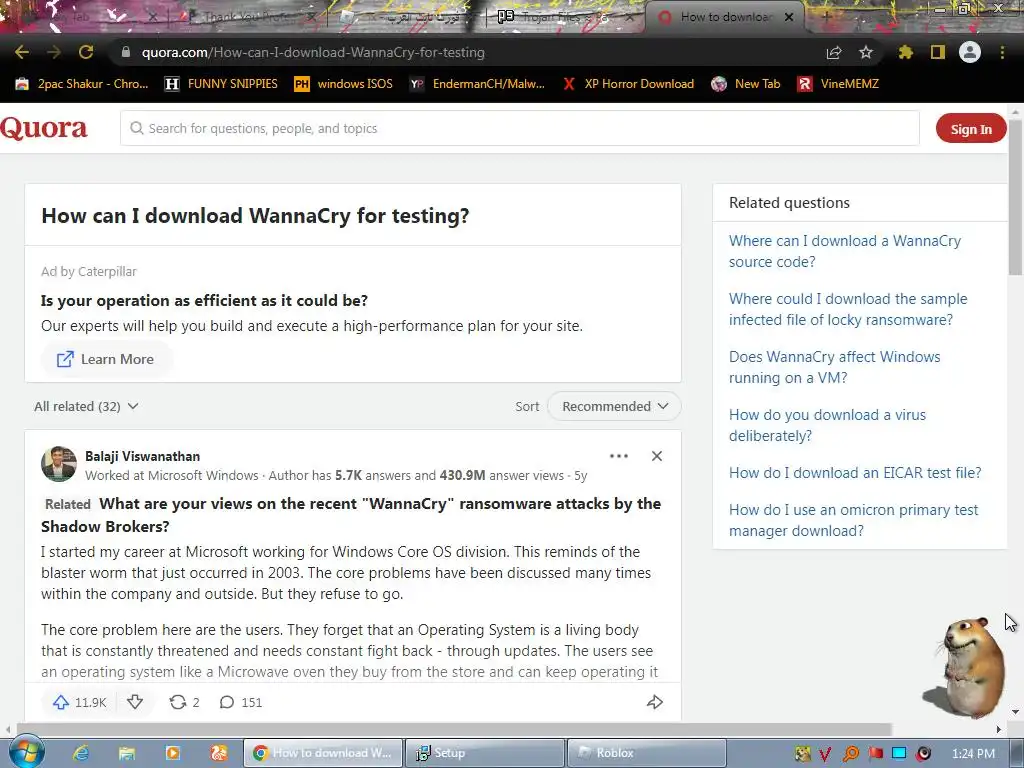This screenshot has height=768, width=1024.
Task: Open 'How do you download a virus deliberately?'
Action: point(827,425)
